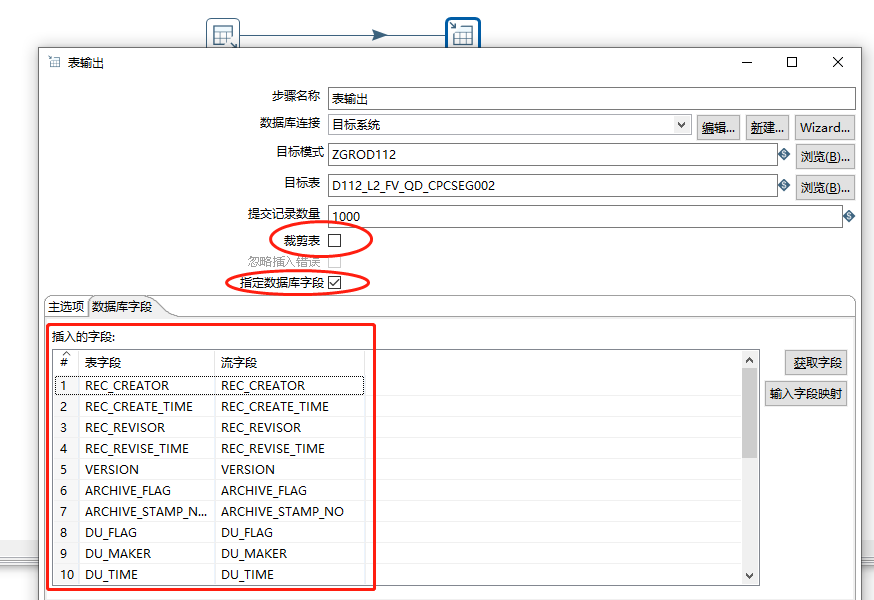Enable the 裁剪表 truncate checkbox
Viewport: 874px width, 600px height.
tap(334, 240)
